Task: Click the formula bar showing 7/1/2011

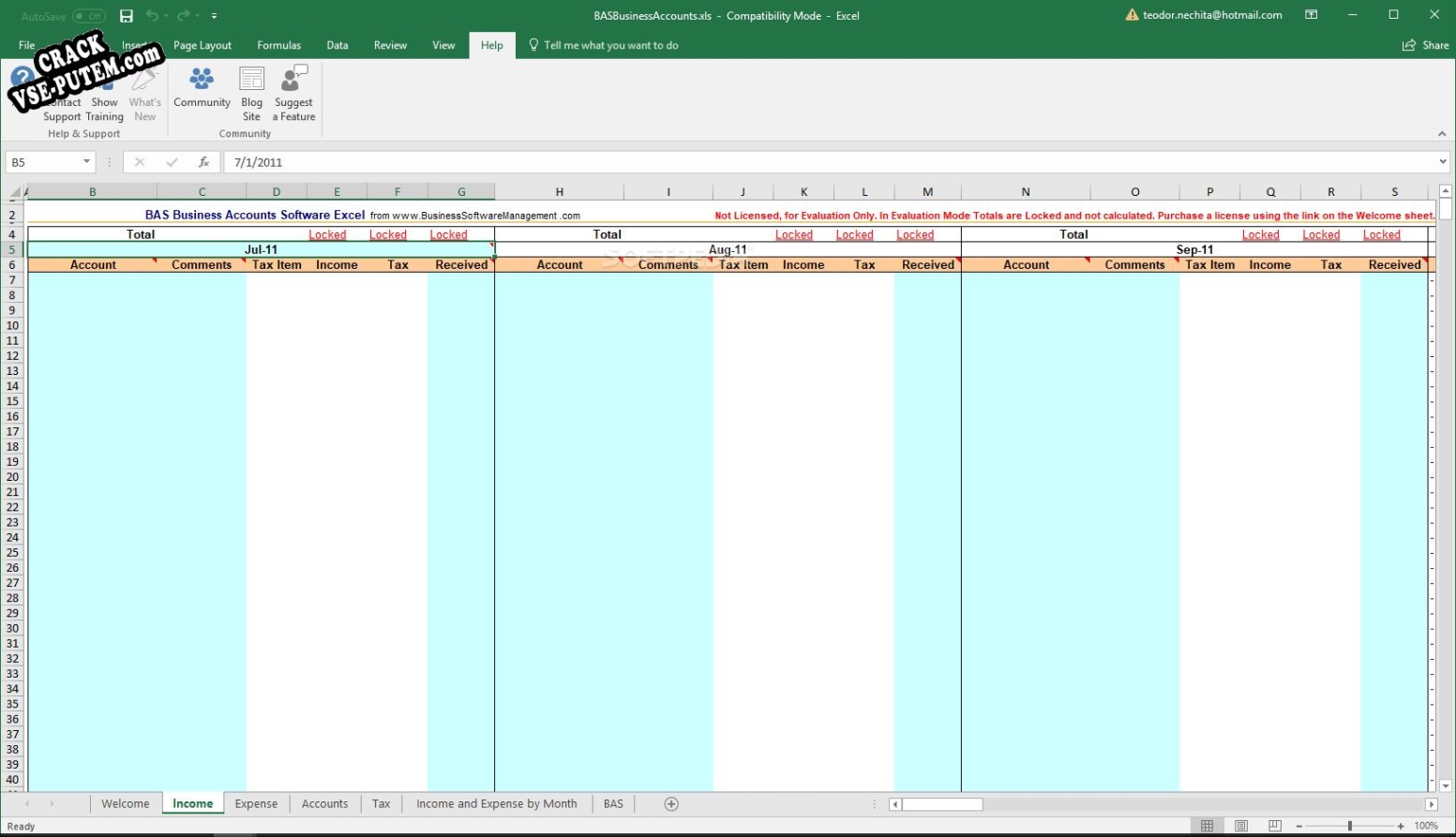Action: tap(830, 162)
